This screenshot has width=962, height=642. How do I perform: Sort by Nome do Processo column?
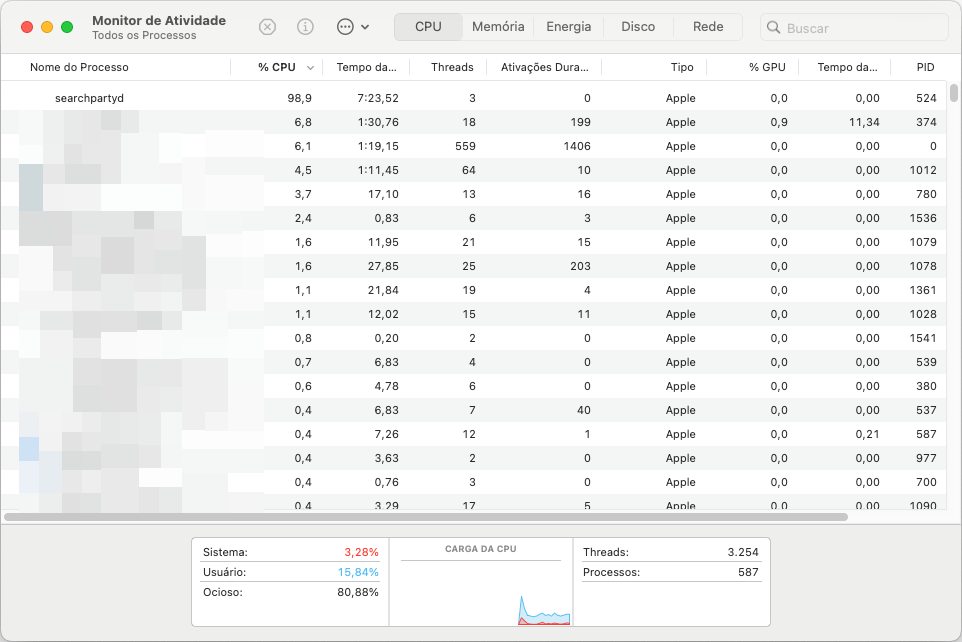(79, 67)
